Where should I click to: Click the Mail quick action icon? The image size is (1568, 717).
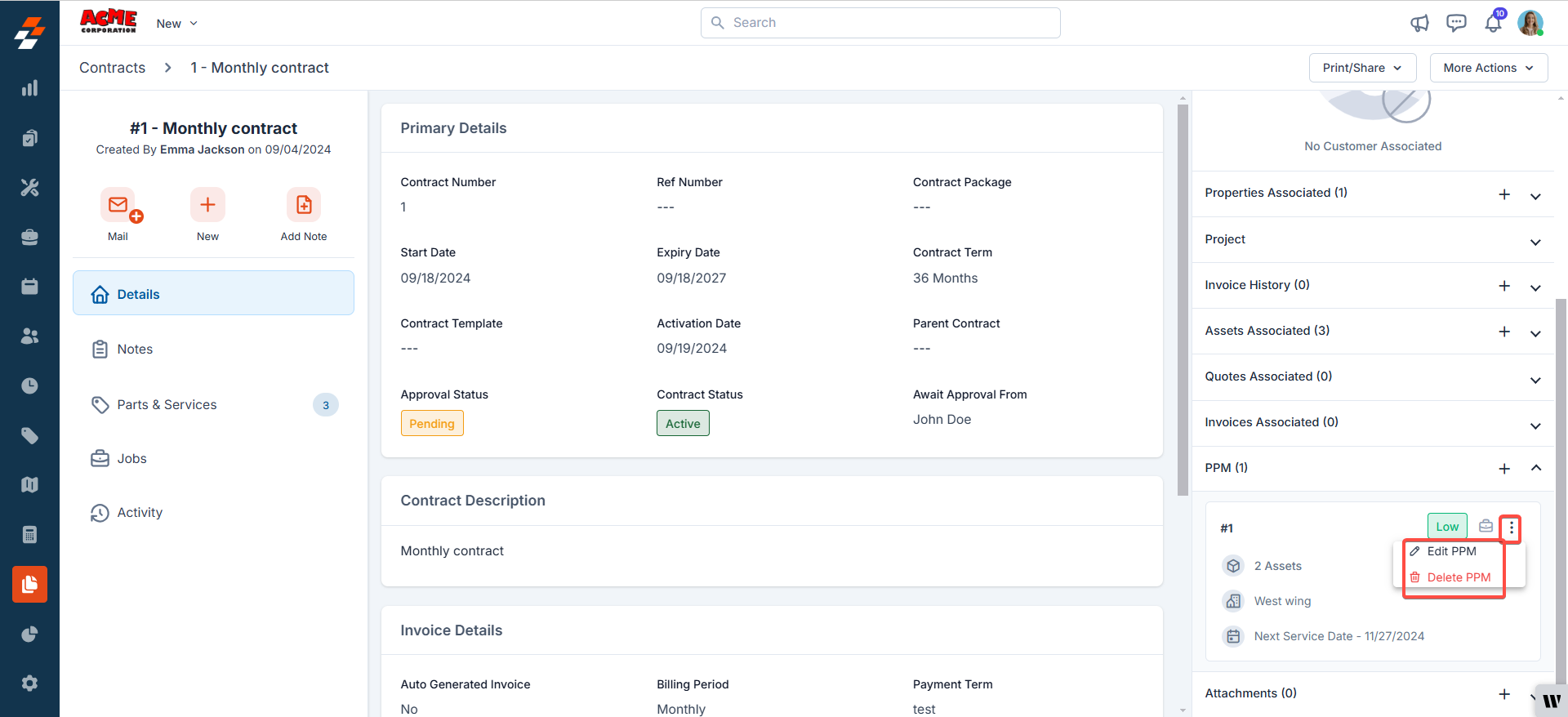tap(118, 205)
